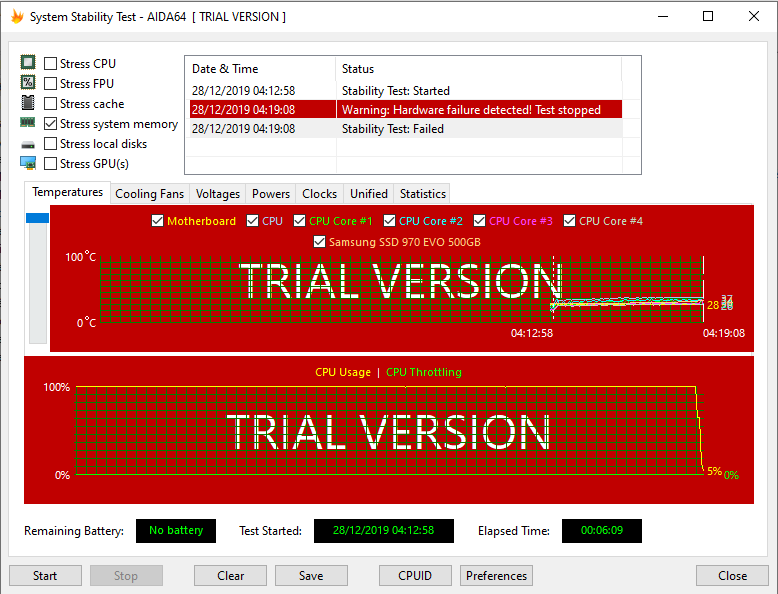Click the disk drive icon beside Stress local disks

click(28, 145)
